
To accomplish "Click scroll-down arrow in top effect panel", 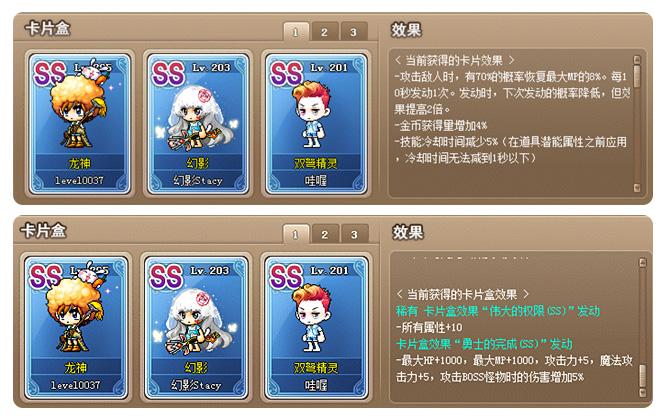I will point(637,188).
